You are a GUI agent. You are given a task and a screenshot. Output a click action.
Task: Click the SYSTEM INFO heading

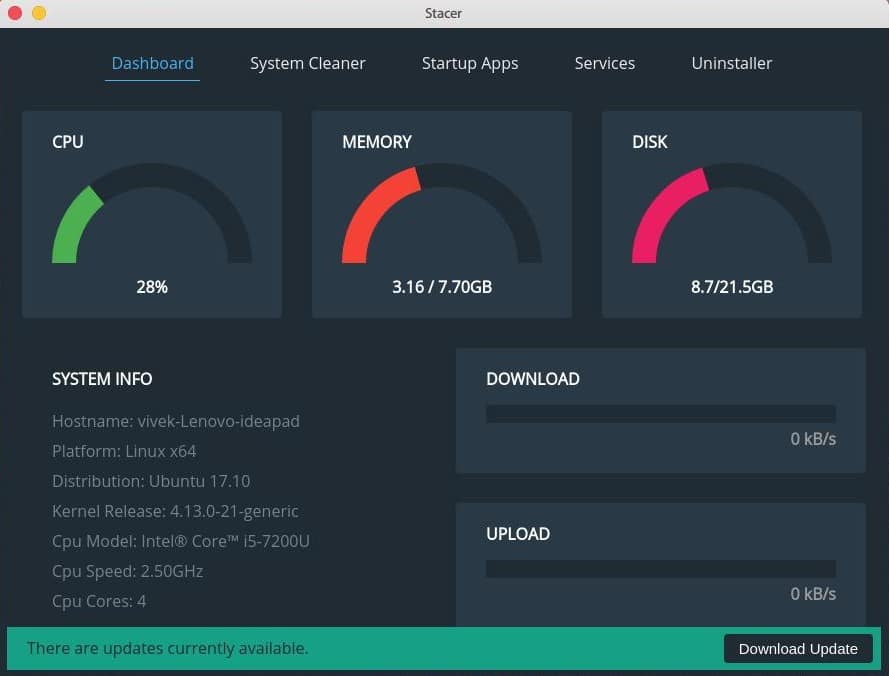pos(102,379)
